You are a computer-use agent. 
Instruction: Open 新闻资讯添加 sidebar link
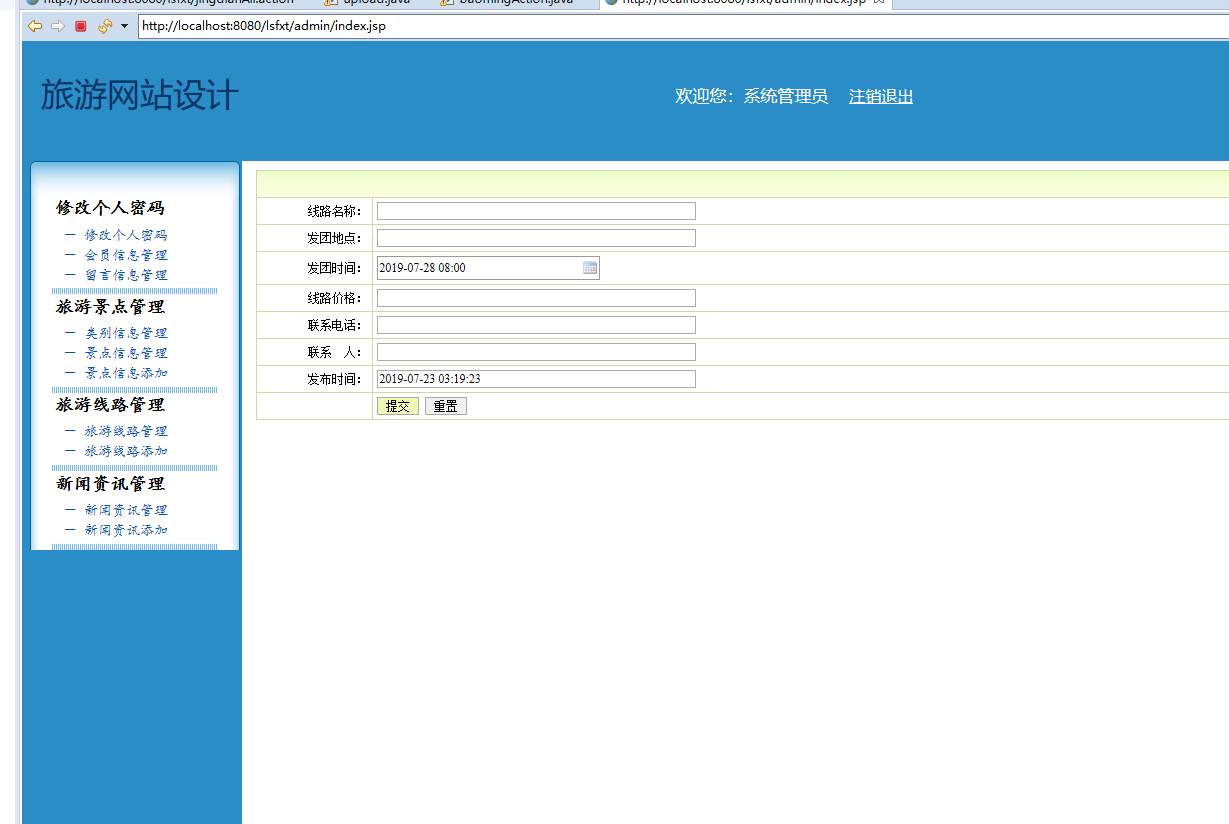point(126,530)
